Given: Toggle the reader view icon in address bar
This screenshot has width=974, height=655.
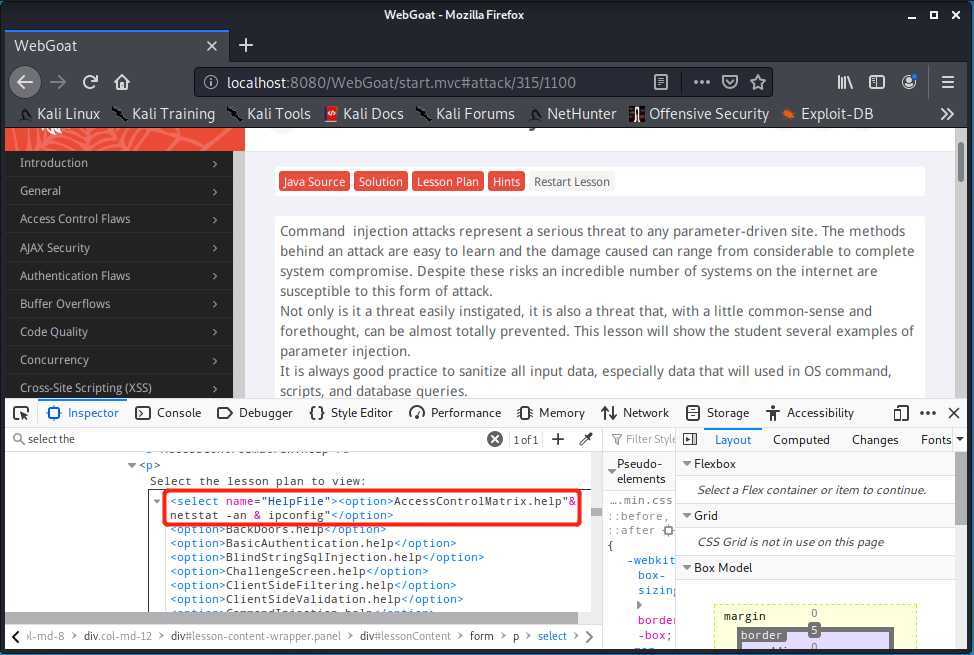Looking at the screenshot, I should coord(661,82).
